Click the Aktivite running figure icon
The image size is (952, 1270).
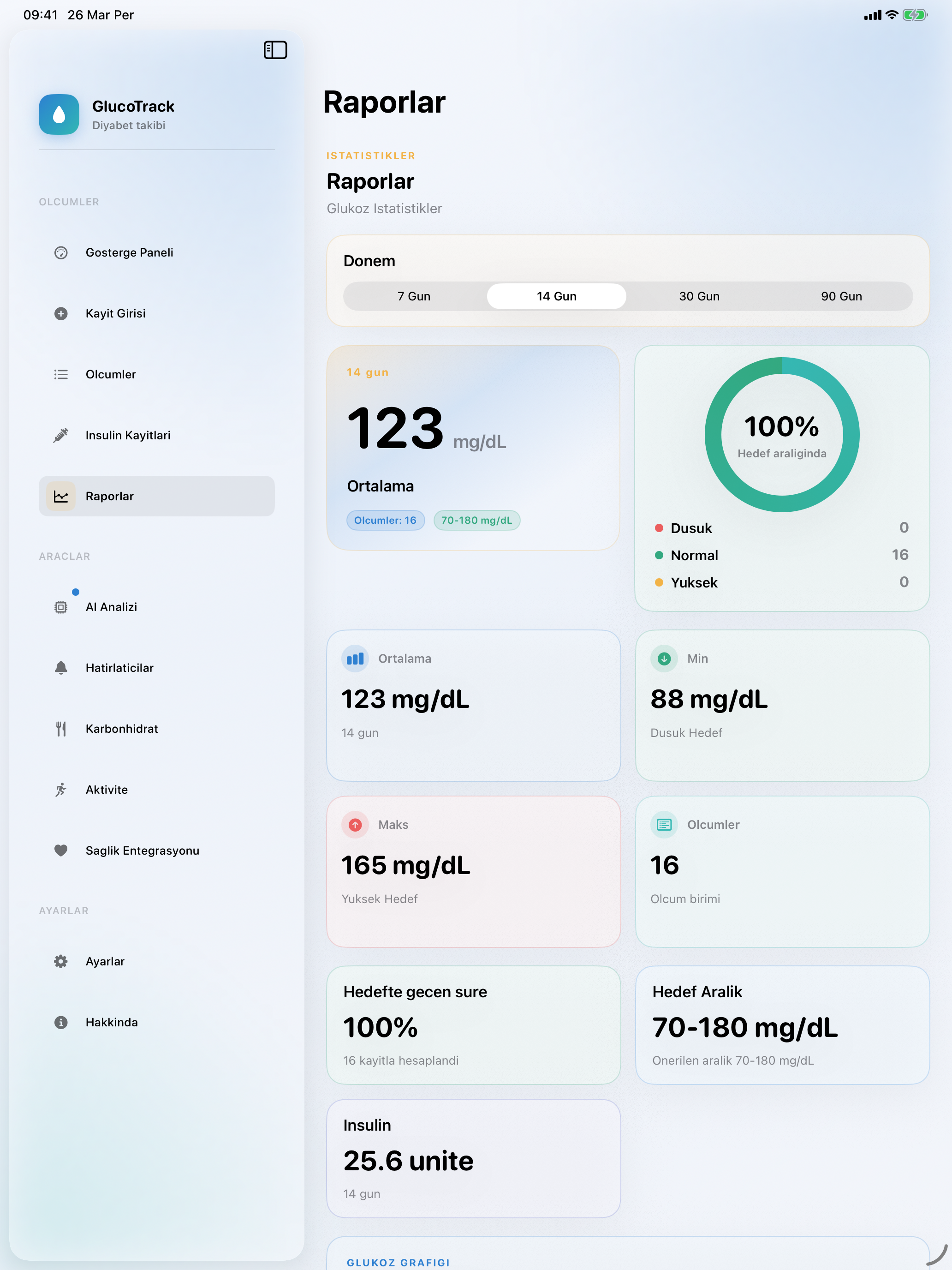tap(61, 790)
